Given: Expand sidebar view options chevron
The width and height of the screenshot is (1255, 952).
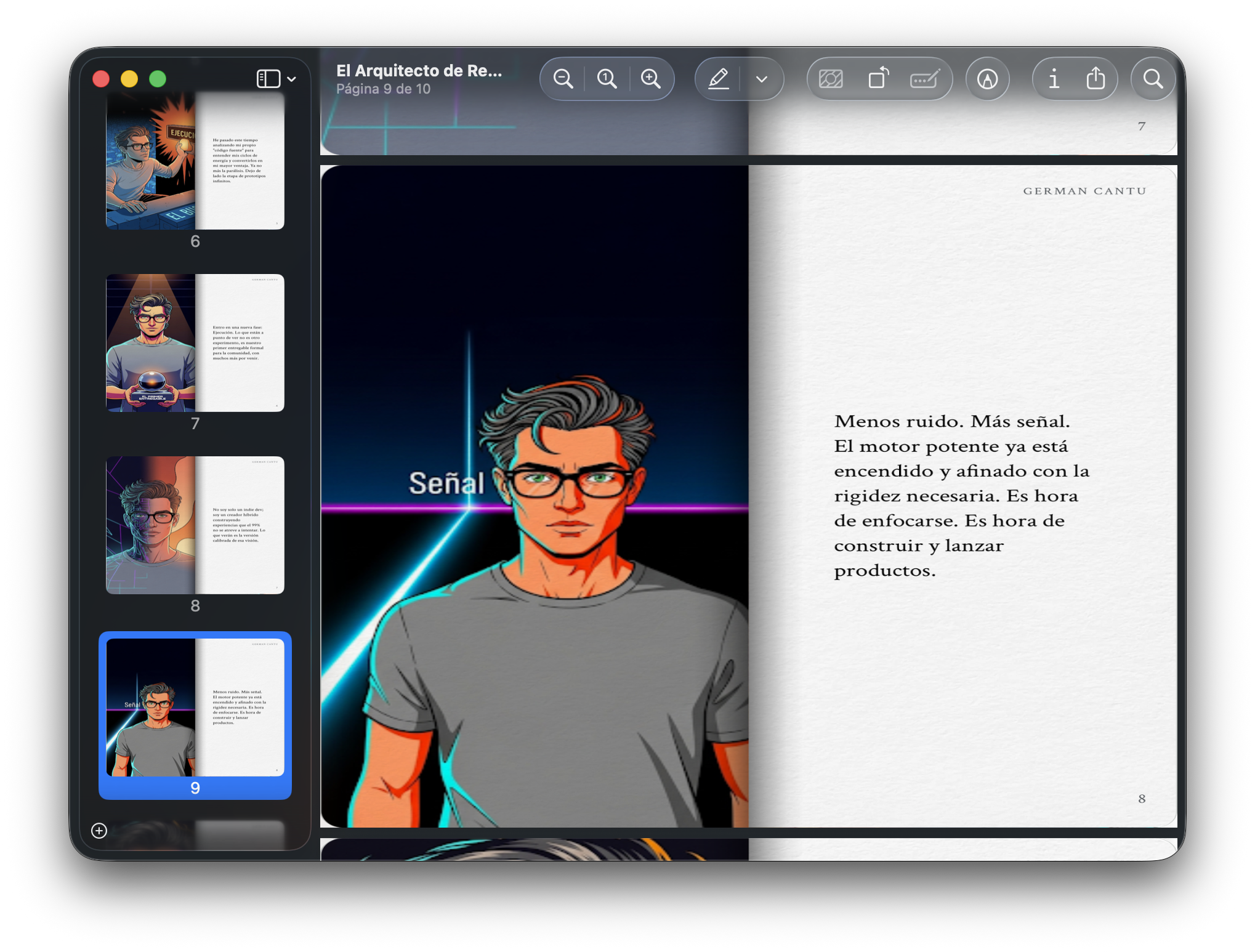Looking at the screenshot, I should point(292,79).
